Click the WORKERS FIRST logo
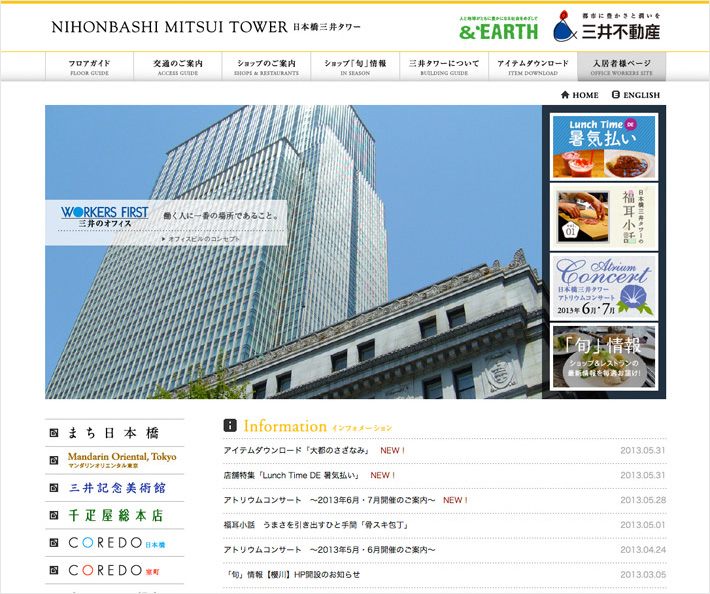The image size is (710, 594). tap(105, 217)
